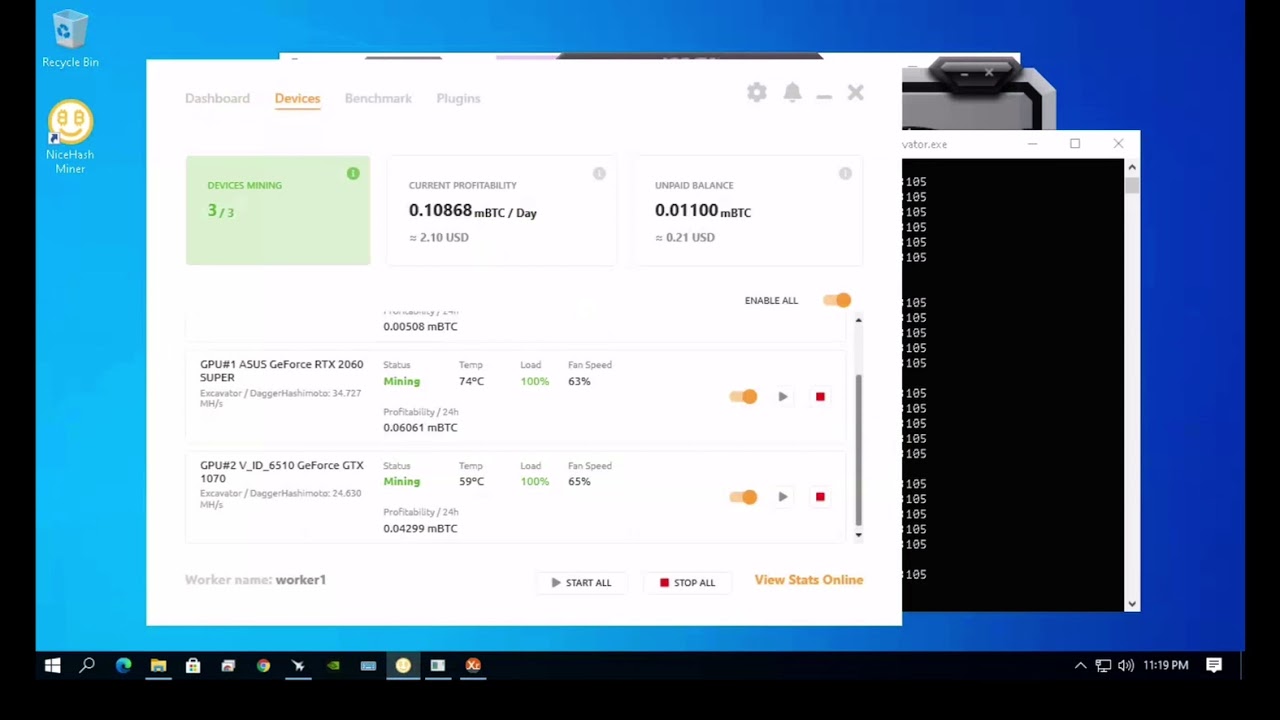Open the notifications bell in NiceHash

pos(792,92)
